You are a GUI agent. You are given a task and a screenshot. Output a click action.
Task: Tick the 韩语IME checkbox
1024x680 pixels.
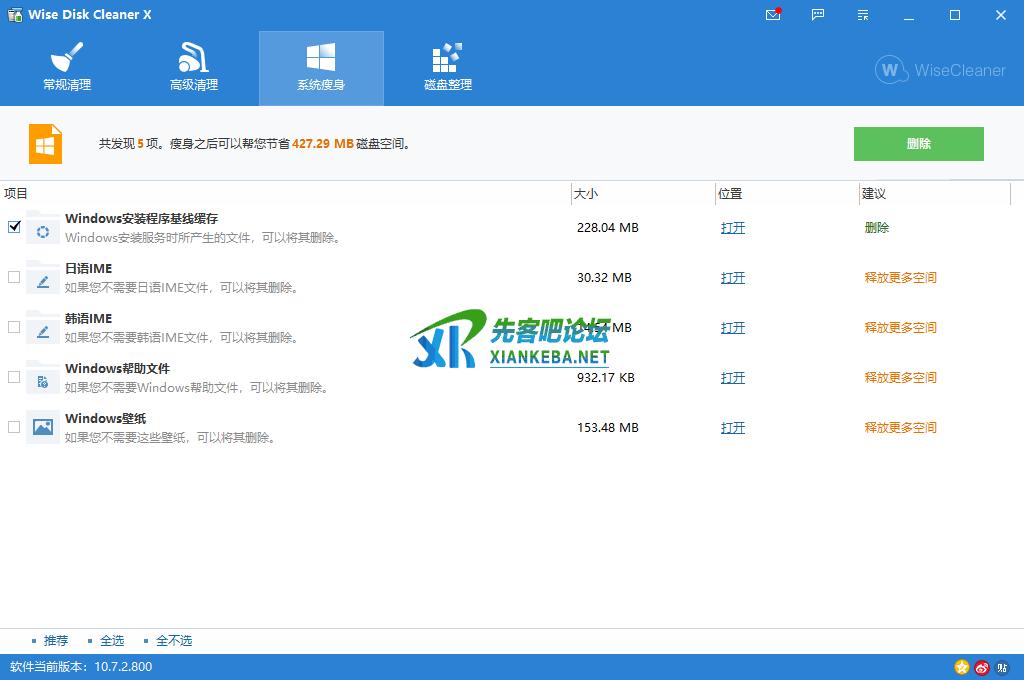[x=14, y=327]
